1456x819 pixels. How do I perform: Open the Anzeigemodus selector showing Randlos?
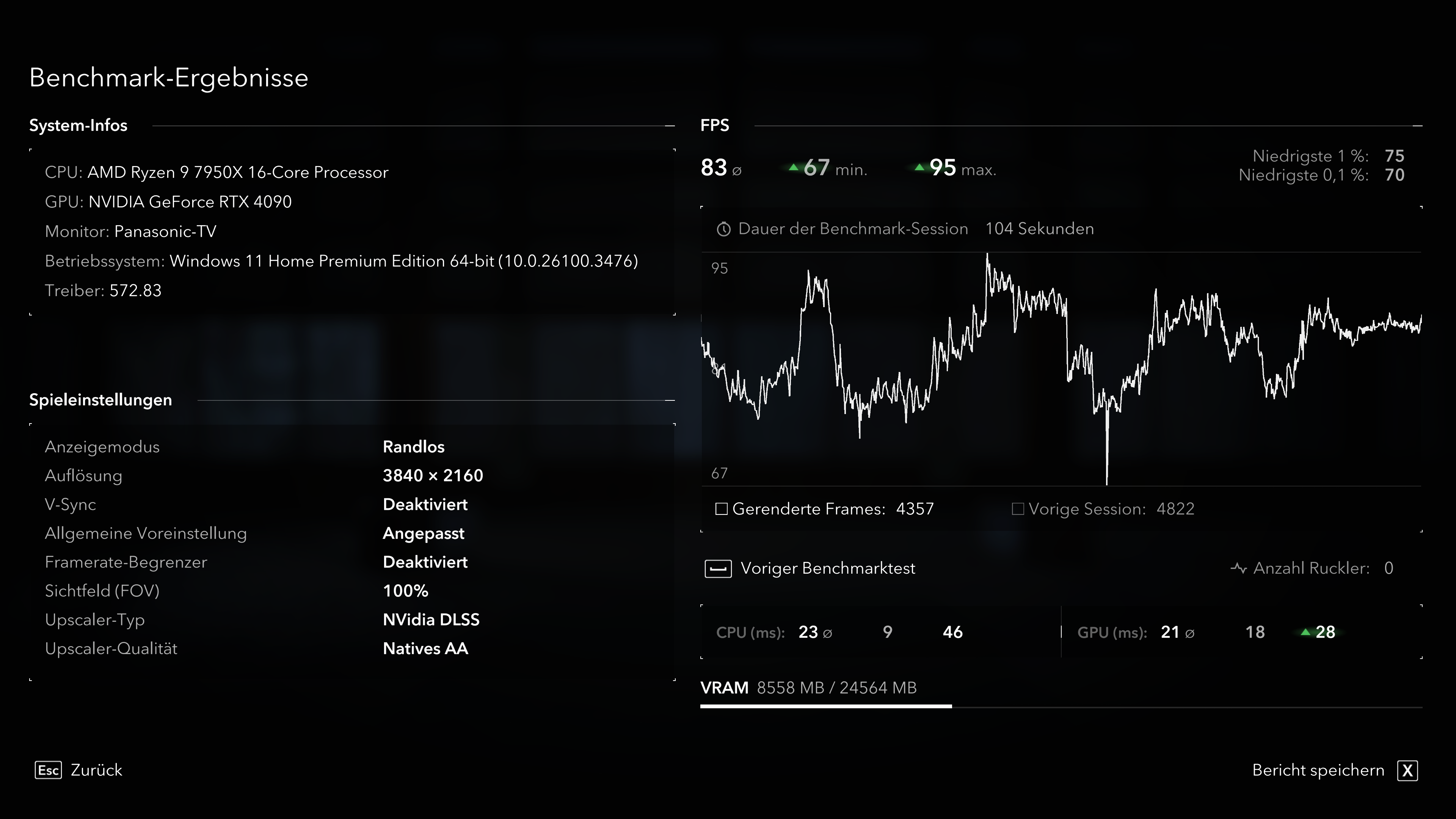tap(414, 446)
